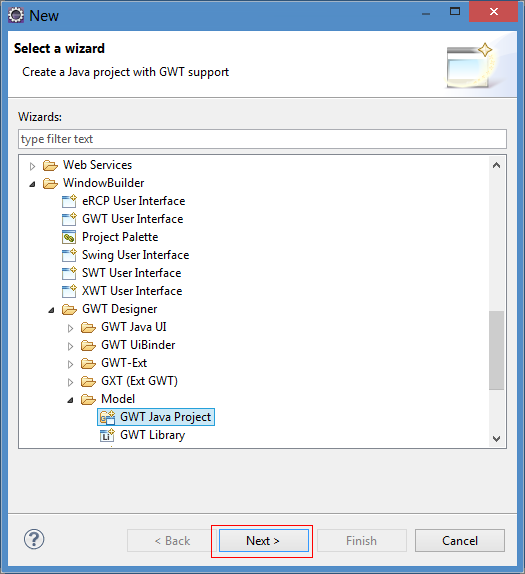Select the GWT Library icon
525x574 pixels.
[x=107, y=435]
